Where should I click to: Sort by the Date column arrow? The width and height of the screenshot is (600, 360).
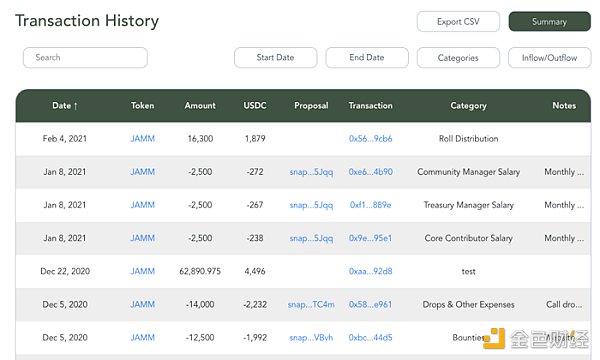pyautogui.click(x=76, y=106)
